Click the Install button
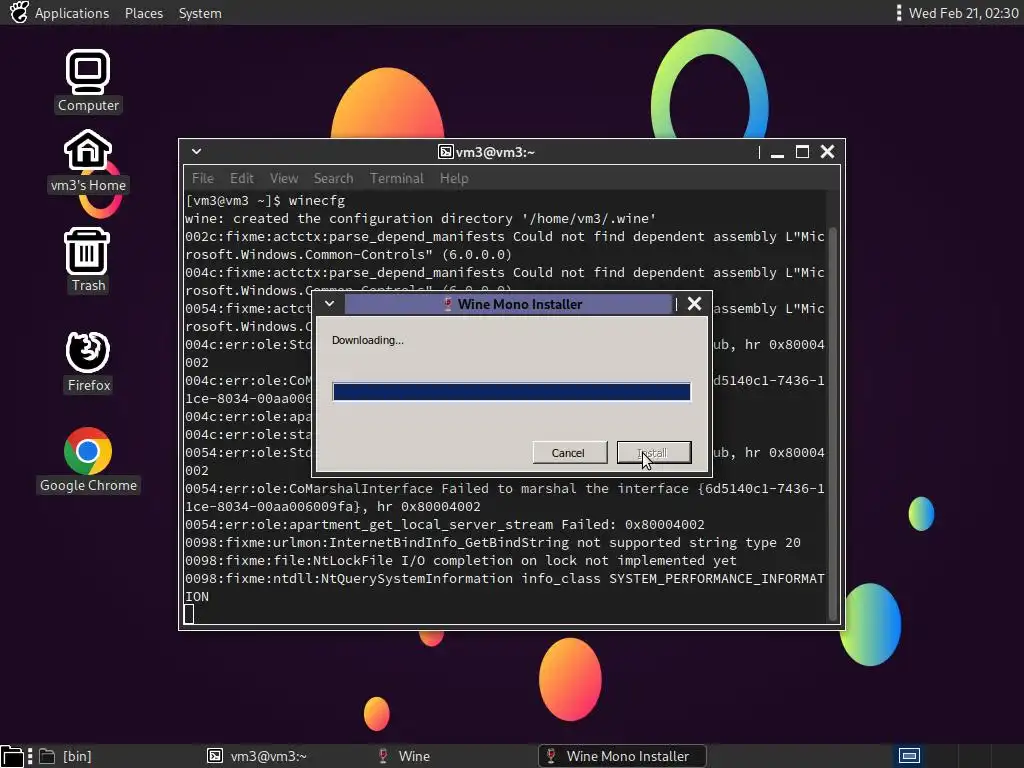The image size is (1024, 768). (654, 453)
